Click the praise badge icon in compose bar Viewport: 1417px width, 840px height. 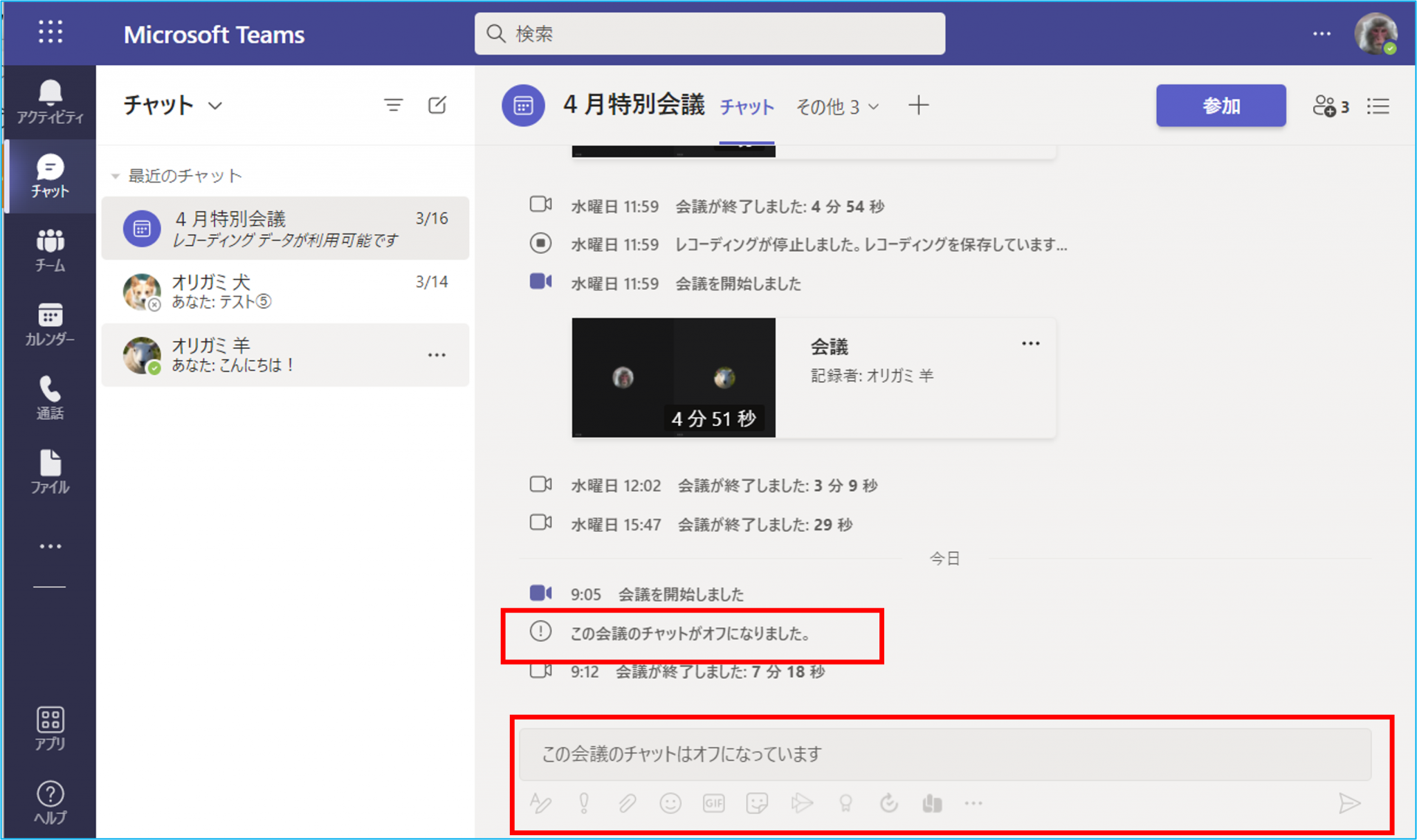[x=845, y=803]
